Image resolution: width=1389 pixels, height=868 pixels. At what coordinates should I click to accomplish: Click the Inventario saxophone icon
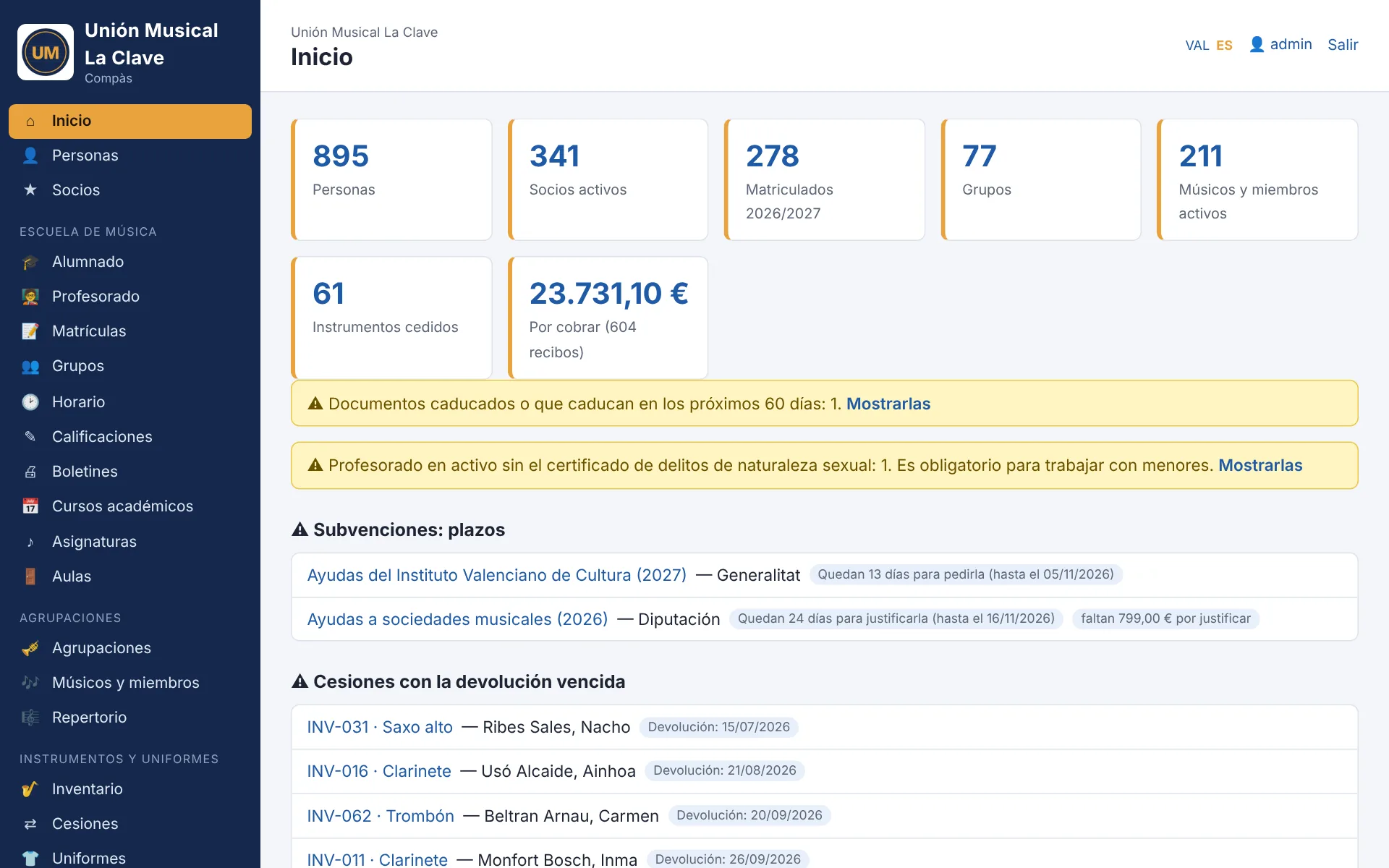(x=30, y=789)
